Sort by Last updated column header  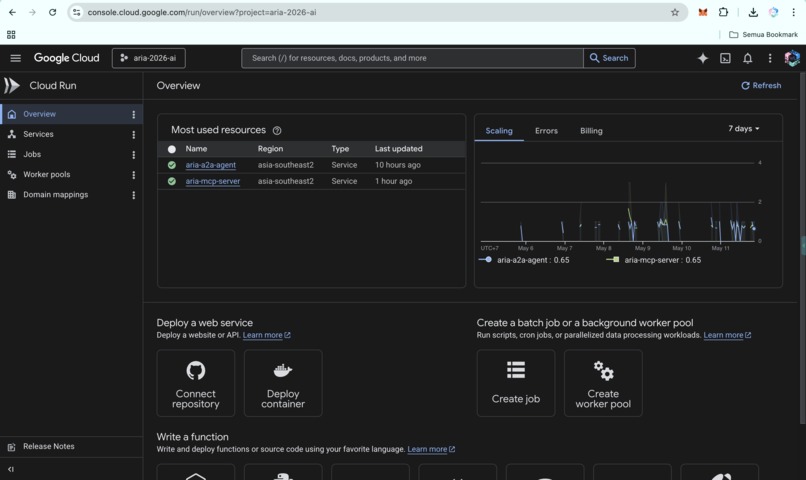pos(398,149)
